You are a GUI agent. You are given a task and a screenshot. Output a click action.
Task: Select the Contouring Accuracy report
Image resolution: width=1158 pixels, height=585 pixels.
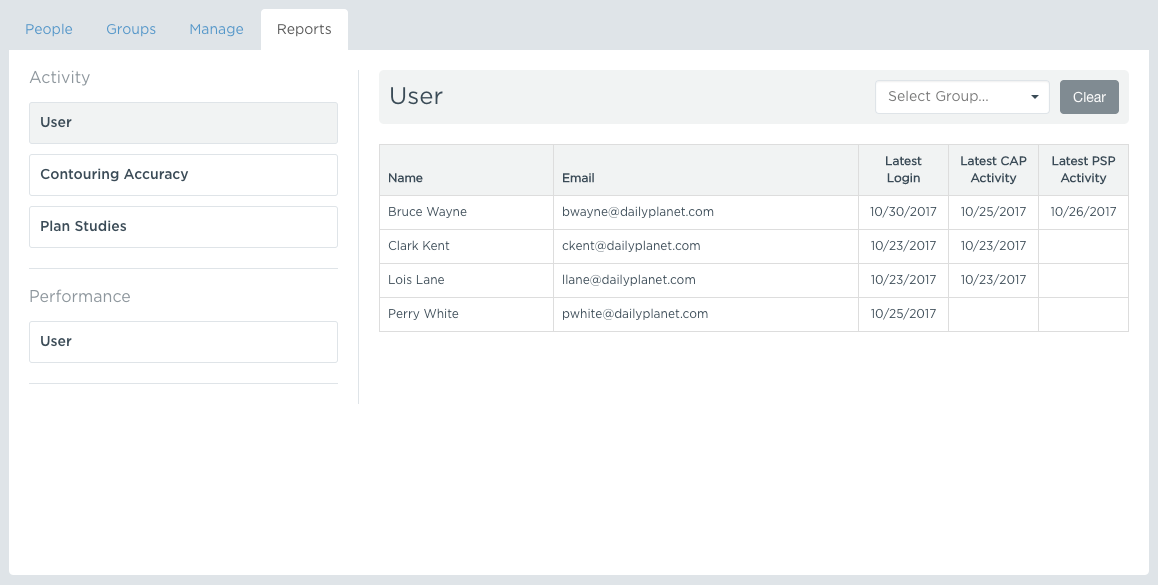(183, 174)
